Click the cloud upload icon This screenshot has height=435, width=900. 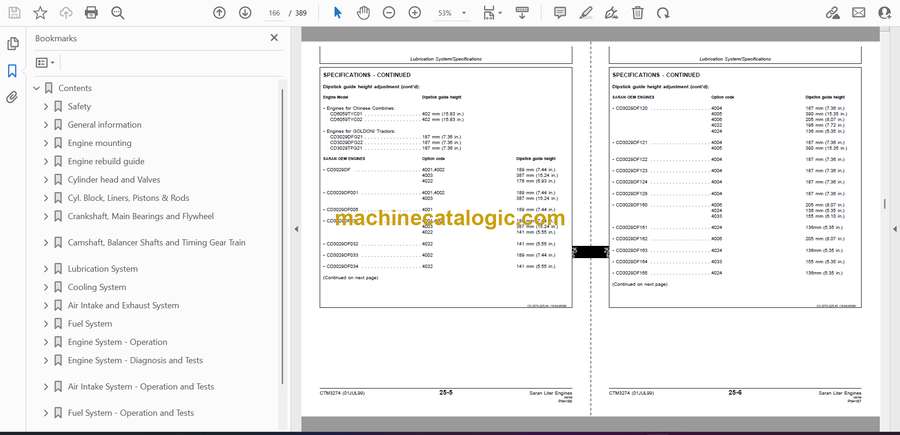pos(66,13)
